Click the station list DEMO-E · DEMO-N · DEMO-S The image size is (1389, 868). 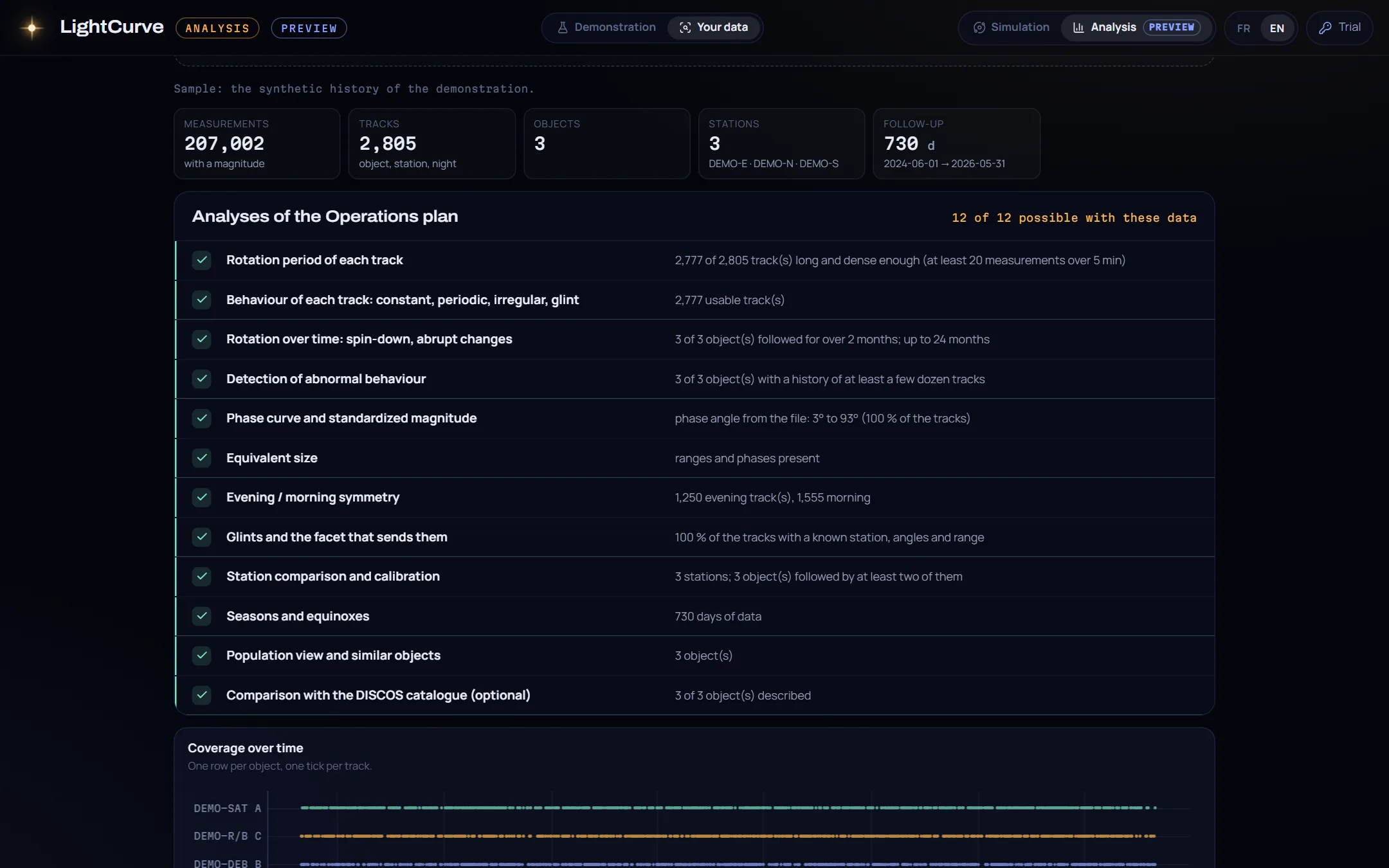point(774,164)
